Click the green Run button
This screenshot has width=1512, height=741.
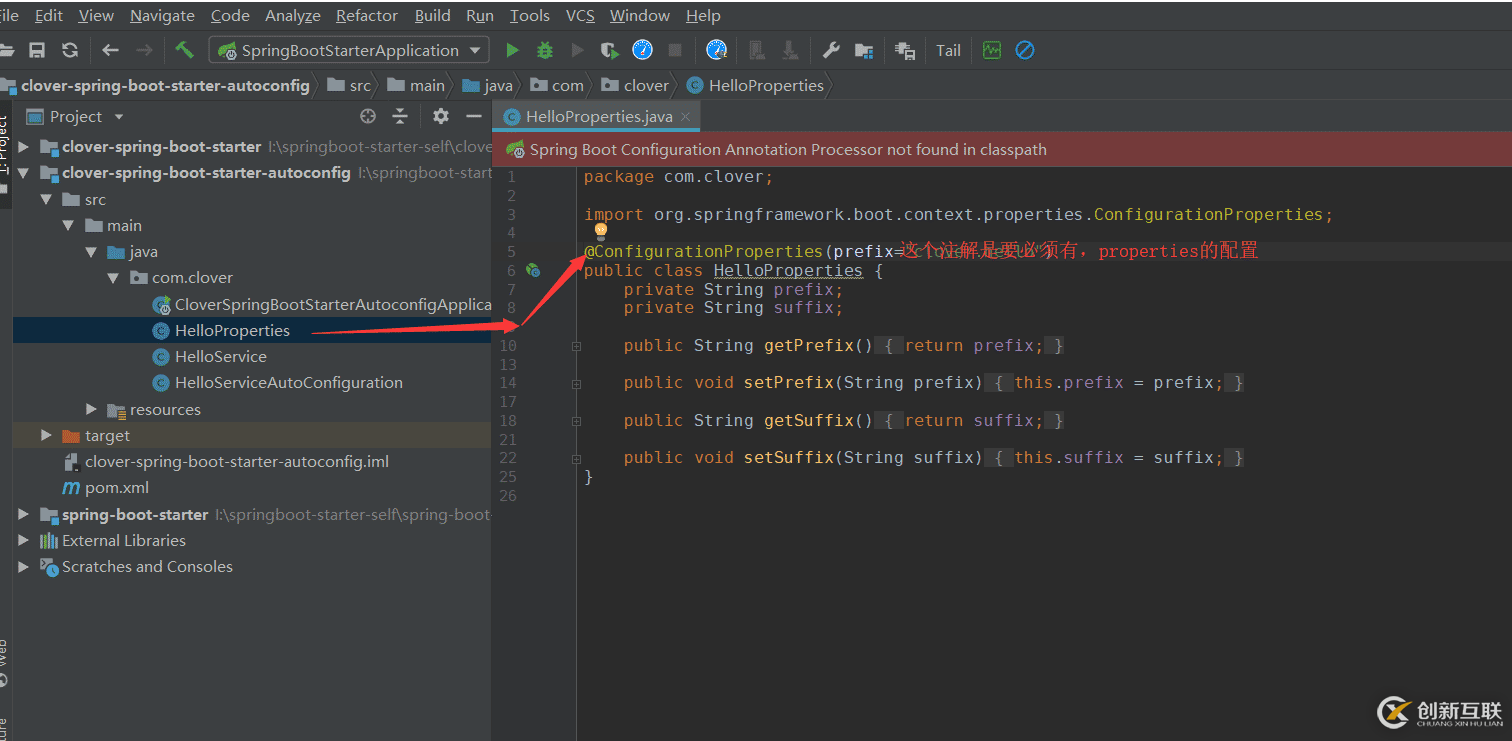pyautogui.click(x=512, y=50)
